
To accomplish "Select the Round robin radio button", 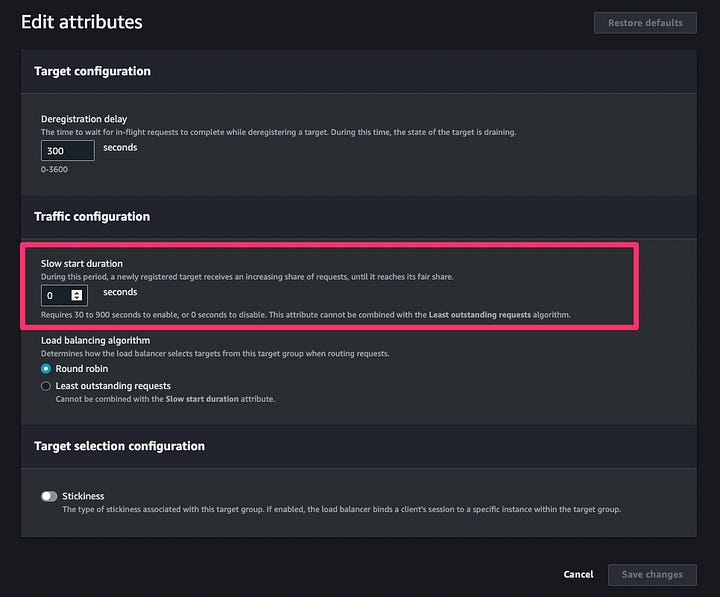I will 46,369.
